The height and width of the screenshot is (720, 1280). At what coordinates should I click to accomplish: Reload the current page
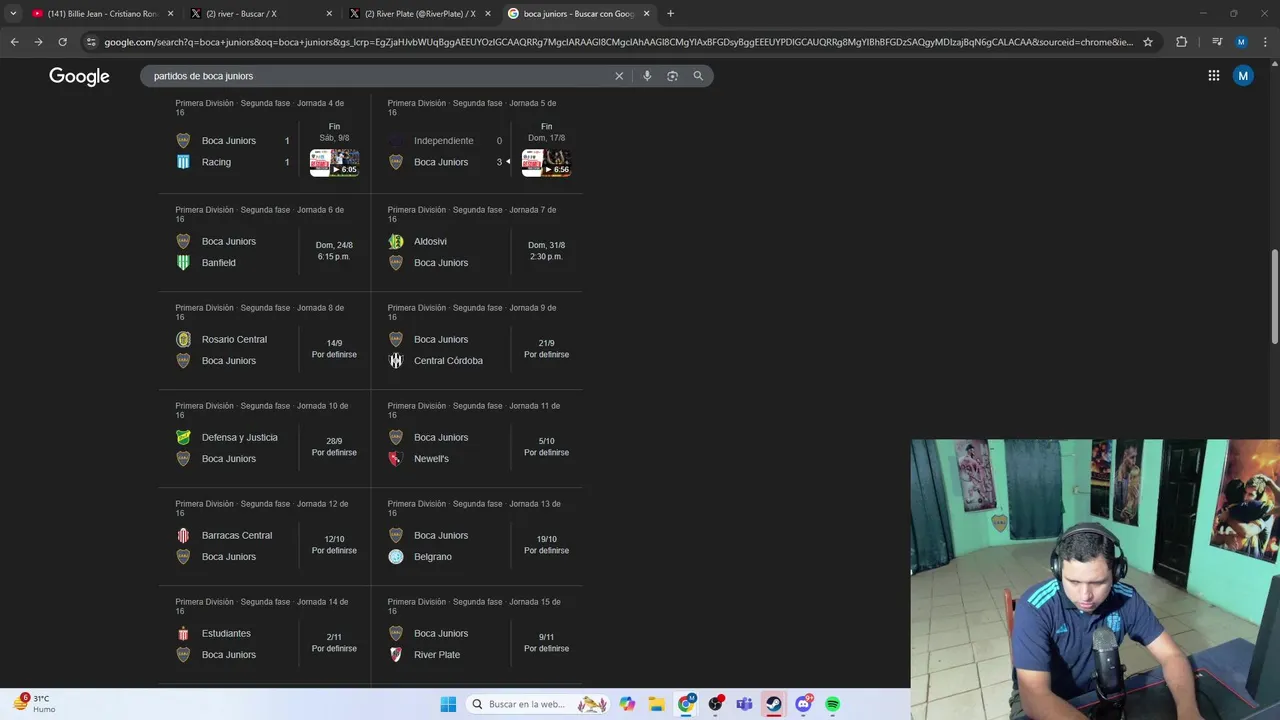[62, 42]
